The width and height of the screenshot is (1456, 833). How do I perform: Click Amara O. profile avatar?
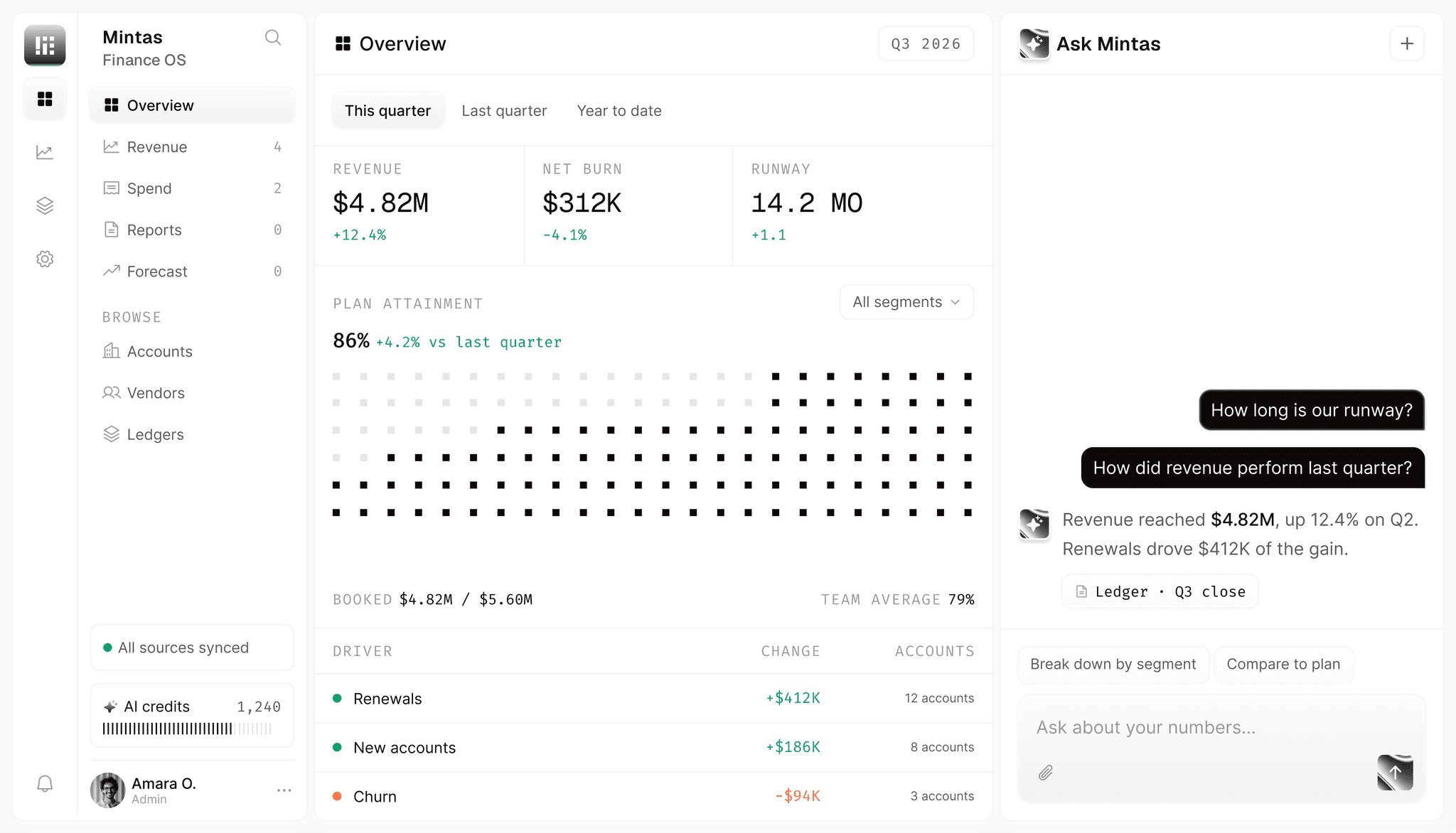108,790
